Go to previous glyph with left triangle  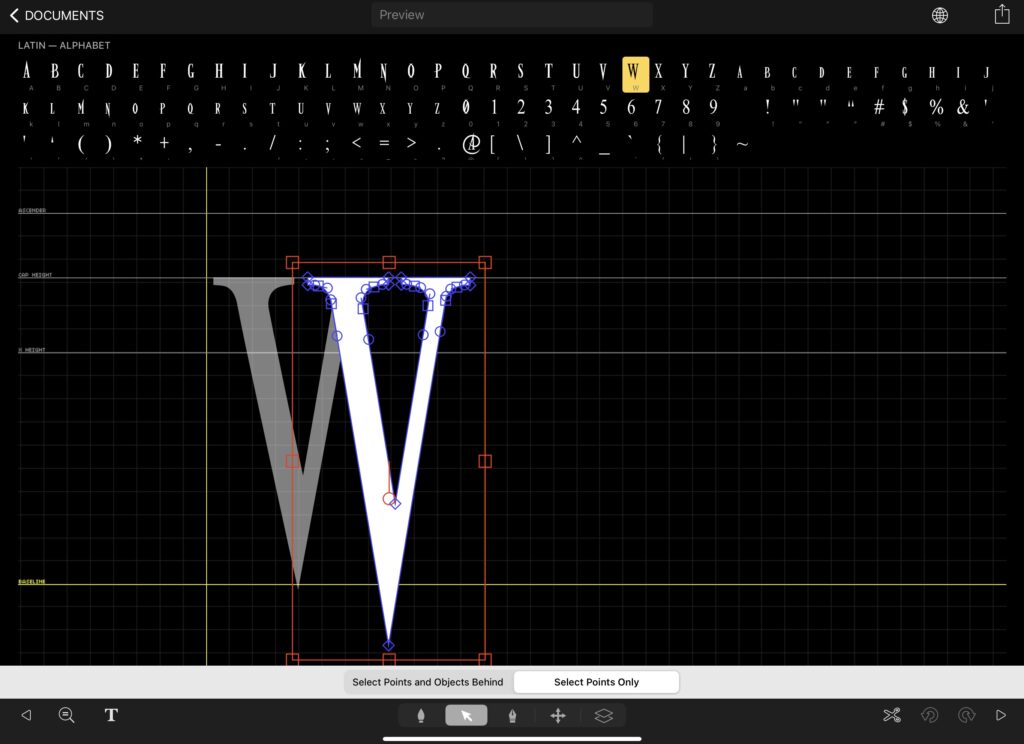point(26,715)
